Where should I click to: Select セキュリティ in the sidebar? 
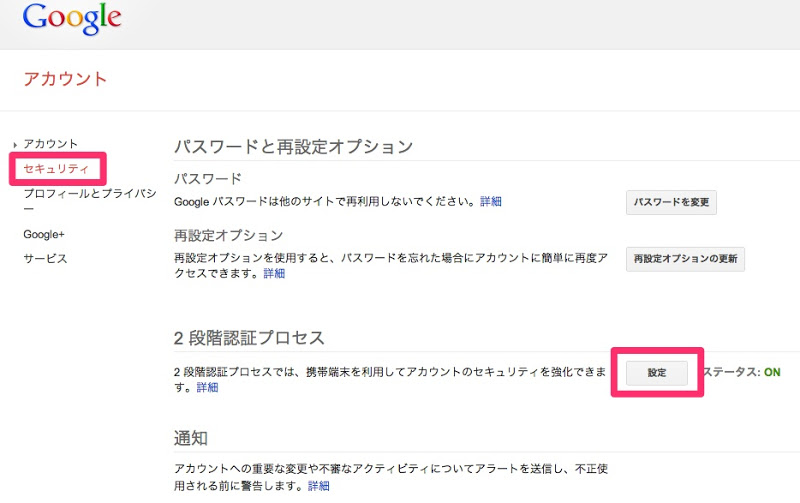tap(56, 169)
